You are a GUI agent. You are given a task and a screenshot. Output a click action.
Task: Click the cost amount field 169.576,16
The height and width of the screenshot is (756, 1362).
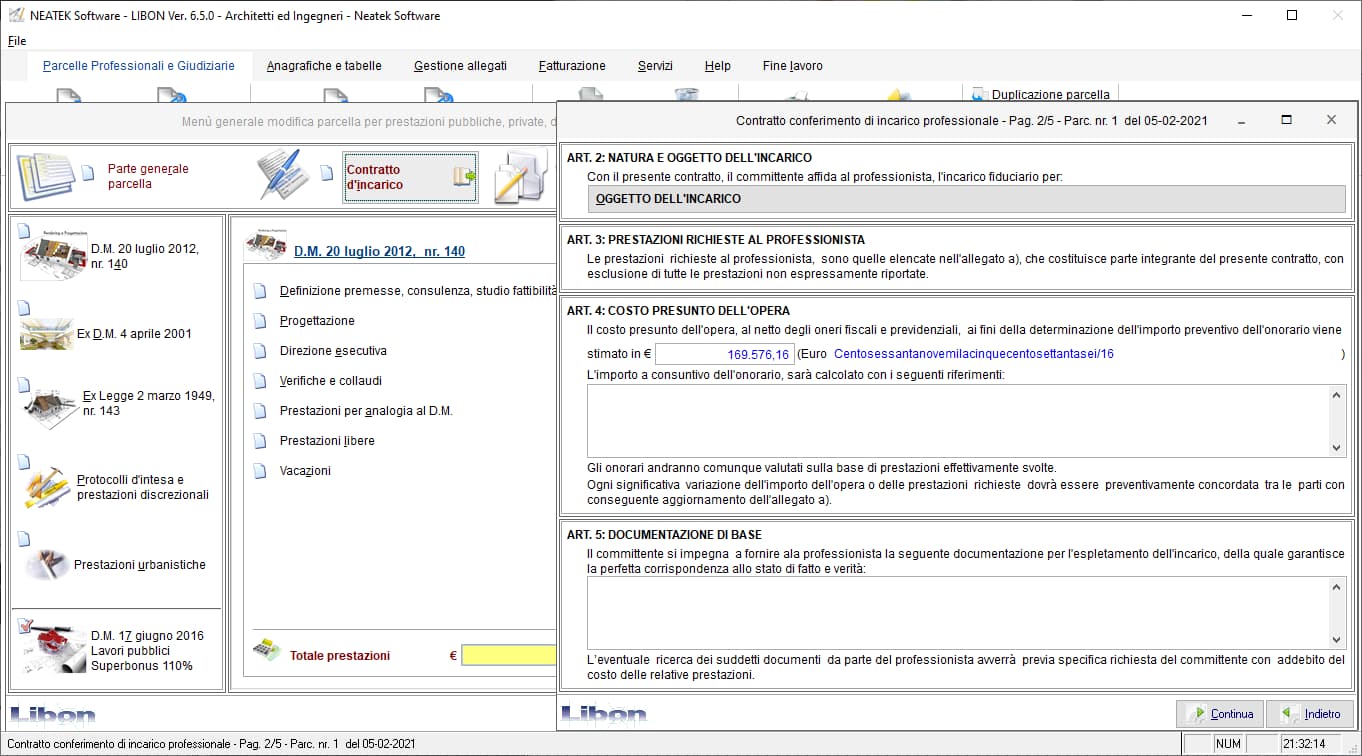coord(724,354)
